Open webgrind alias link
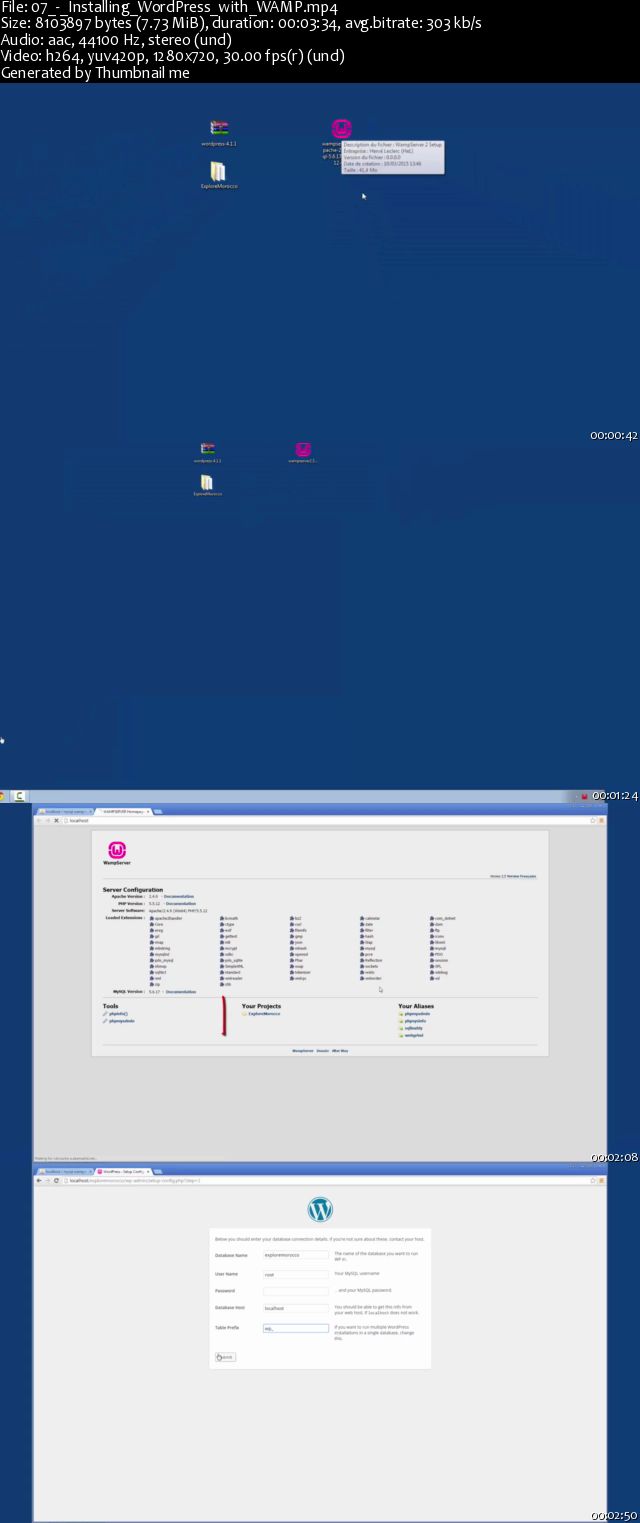This screenshot has height=1523, width=640. click(414, 1036)
